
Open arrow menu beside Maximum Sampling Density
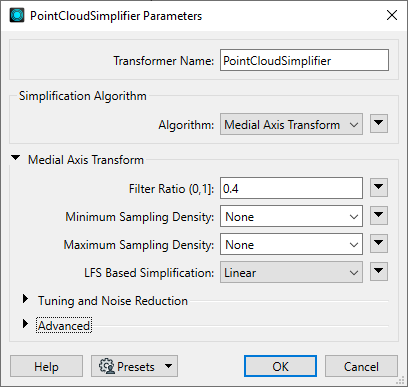[379, 244]
